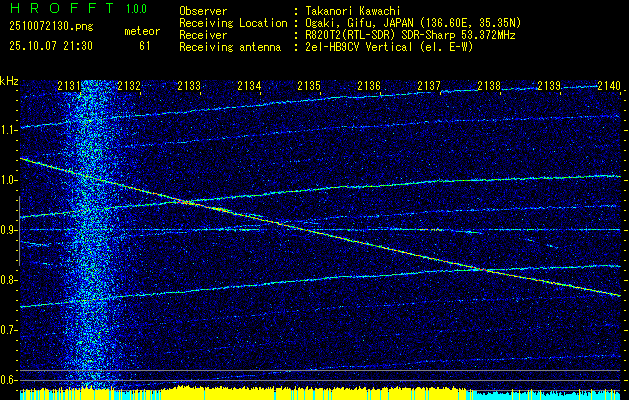The width and height of the screenshot is (629, 400).
Task: Click the Receiving Location label
Action: tap(233, 23)
